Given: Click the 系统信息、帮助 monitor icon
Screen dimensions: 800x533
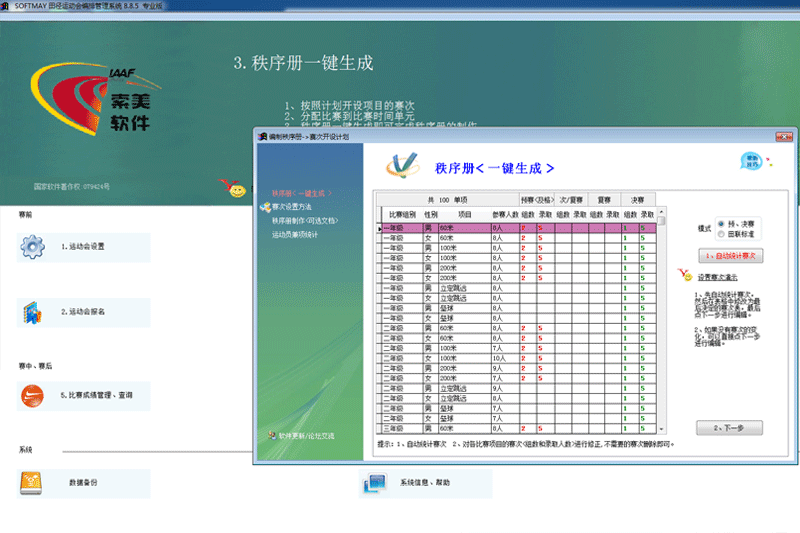Looking at the screenshot, I should click(375, 484).
